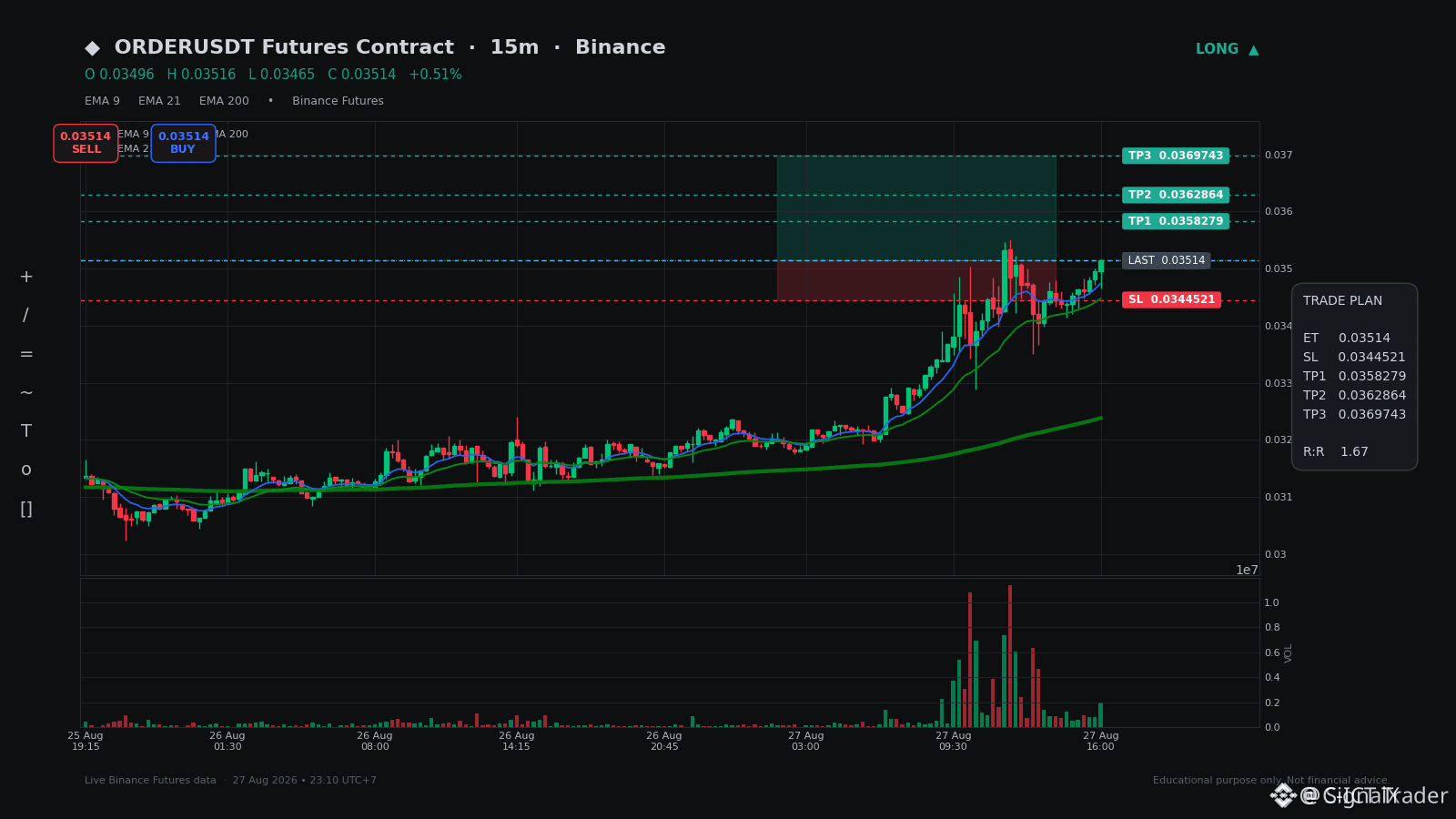This screenshot has height=819, width=1456.
Task: Click the 26 Aug 08:00 time label
Action: (375, 742)
